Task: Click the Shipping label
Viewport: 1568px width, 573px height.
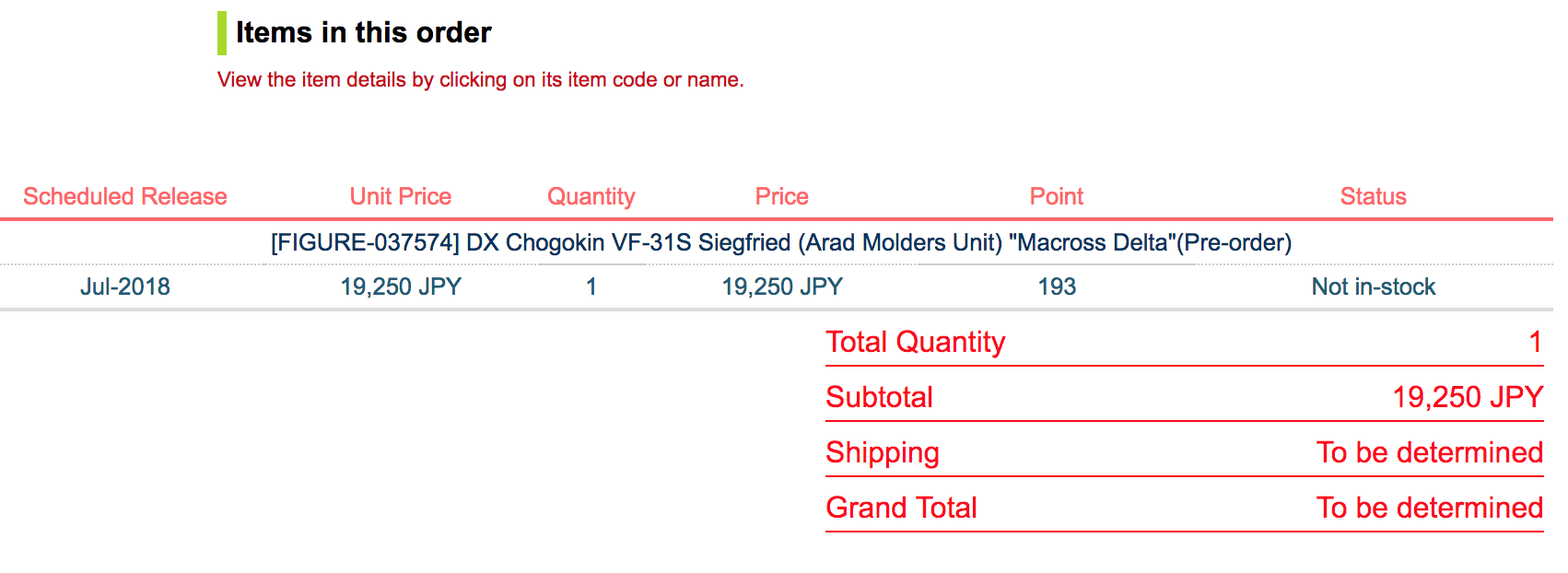Action: point(883,452)
